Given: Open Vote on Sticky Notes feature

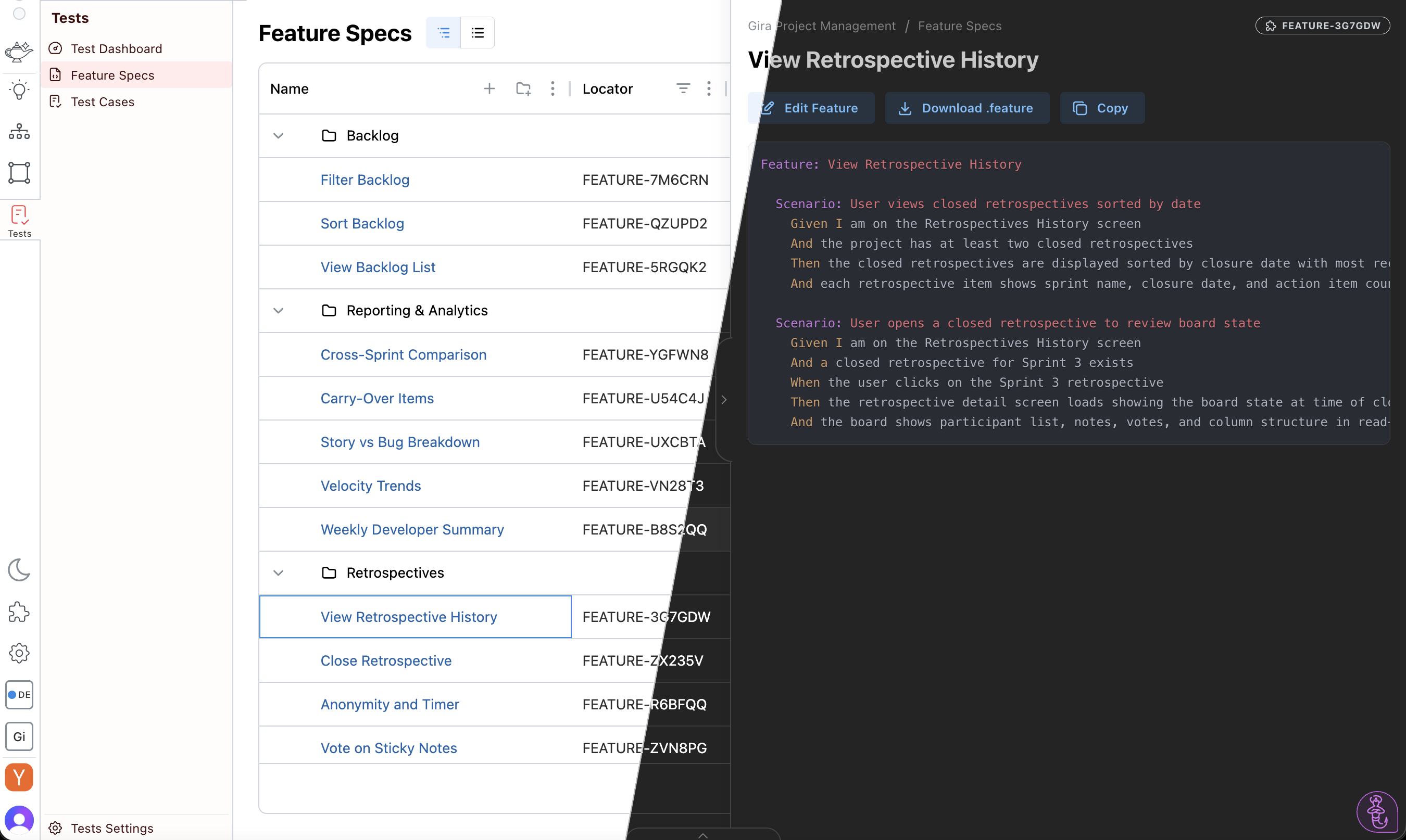Looking at the screenshot, I should tap(388, 748).
